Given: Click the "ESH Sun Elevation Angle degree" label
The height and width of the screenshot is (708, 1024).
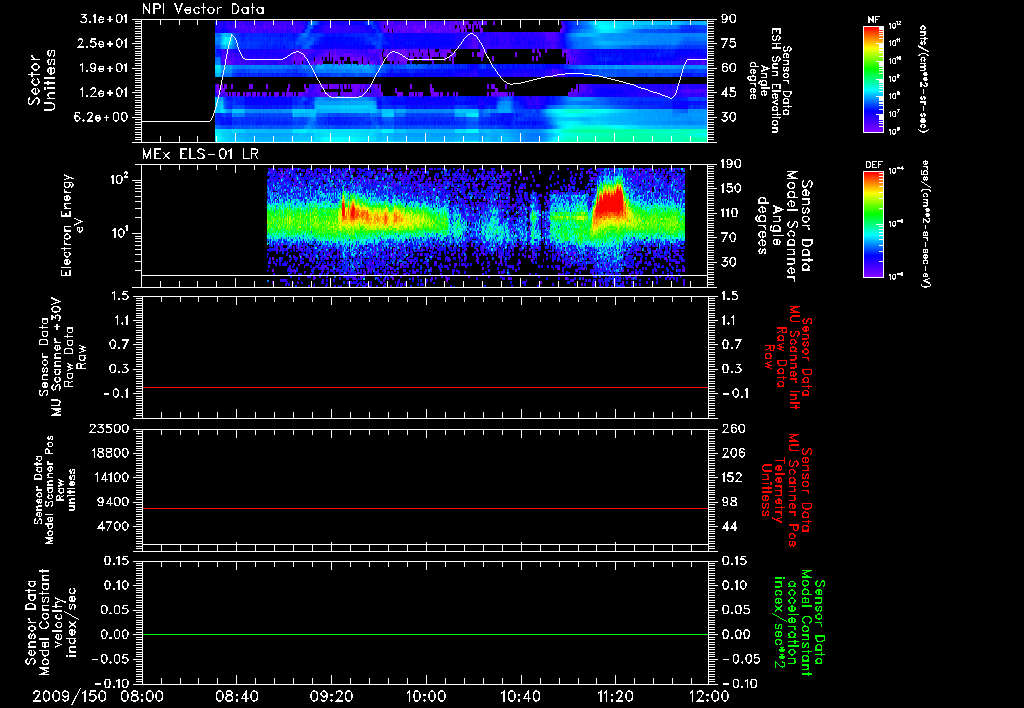Looking at the screenshot, I should (x=769, y=80).
